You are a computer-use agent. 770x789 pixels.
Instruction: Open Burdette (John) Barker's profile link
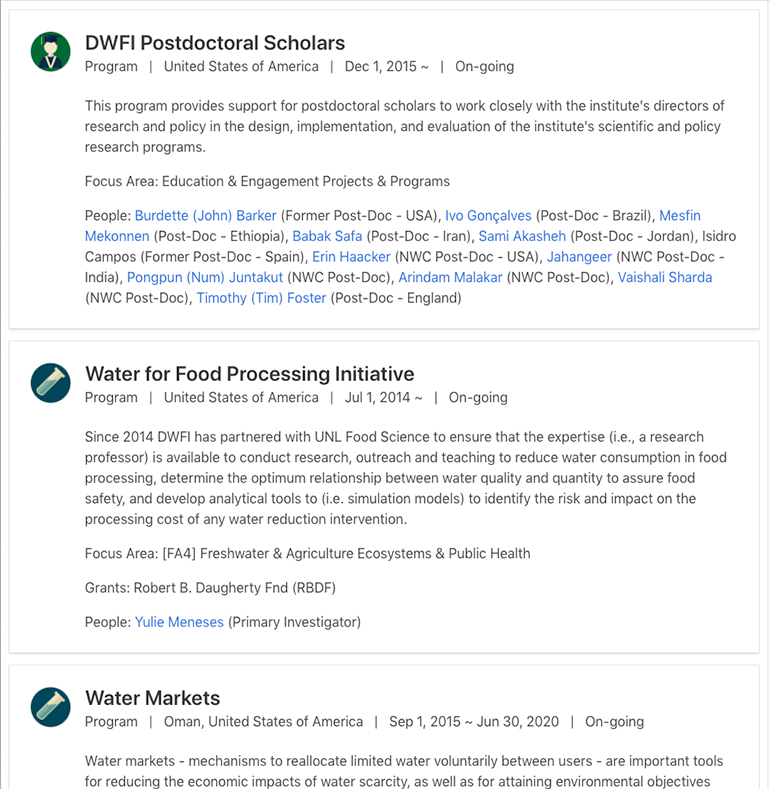click(x=205, y=215)
